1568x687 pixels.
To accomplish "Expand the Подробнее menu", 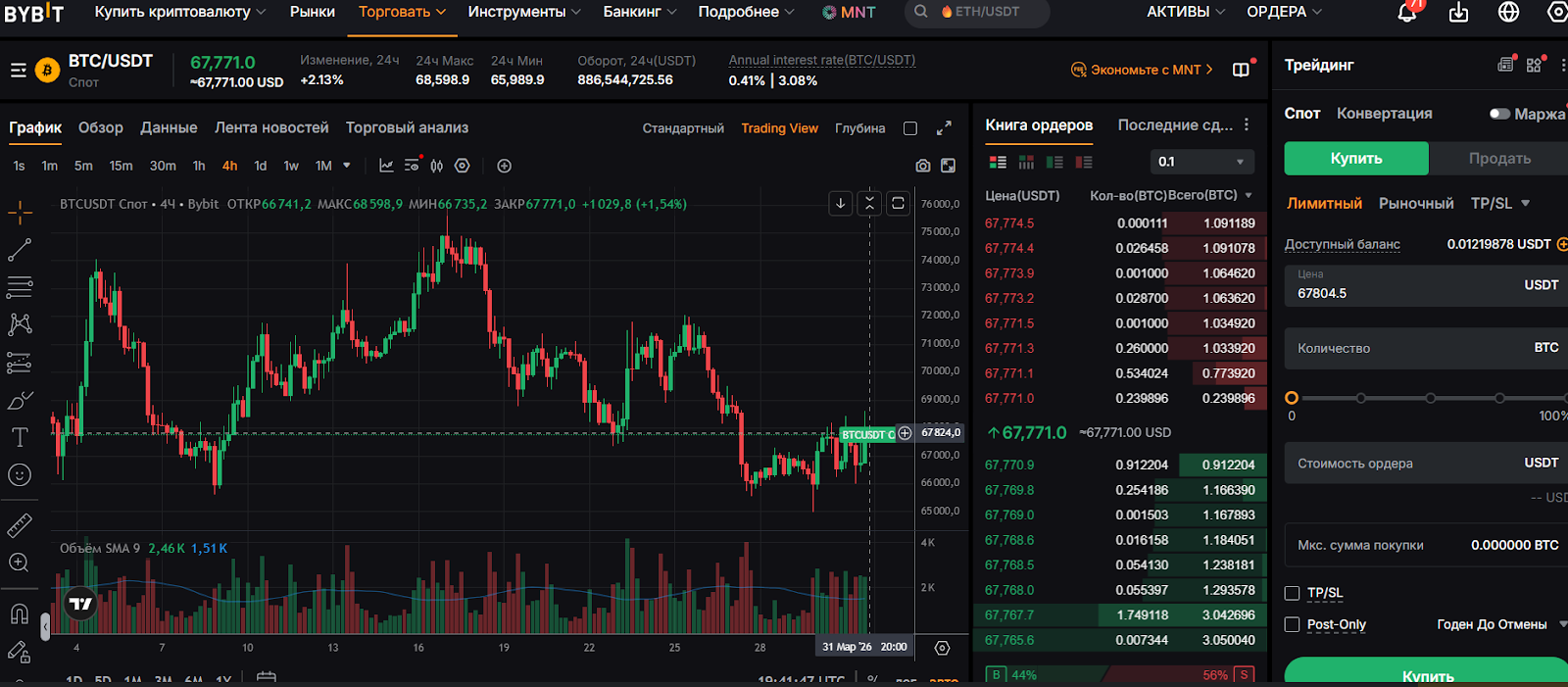I will pos(746,12).
